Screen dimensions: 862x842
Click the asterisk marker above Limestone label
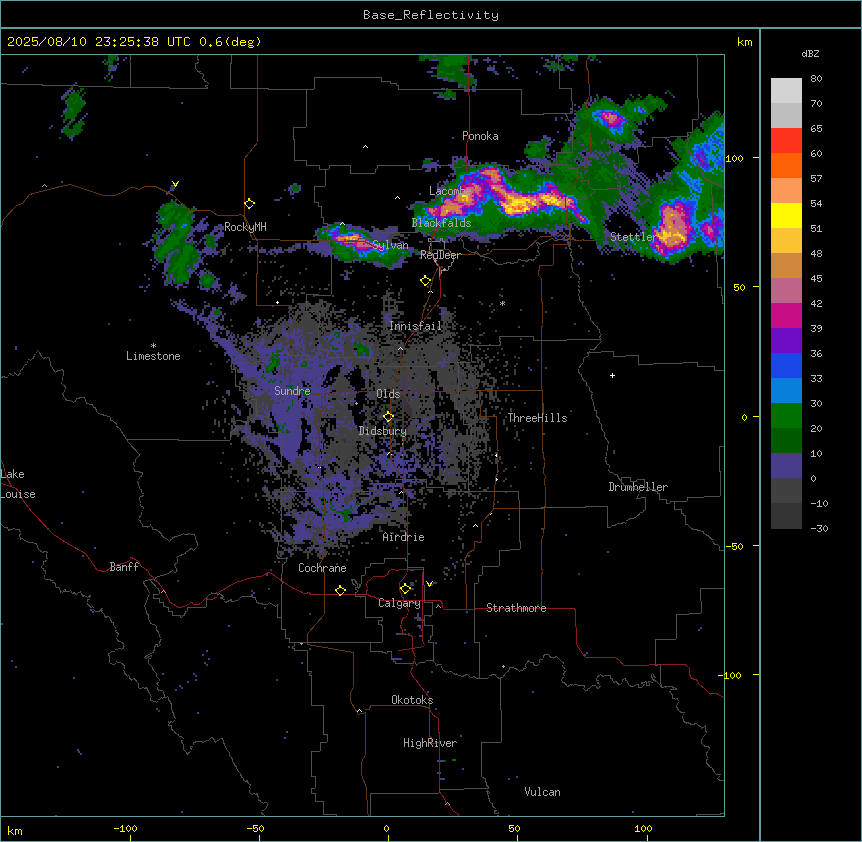tap(153, 346)
